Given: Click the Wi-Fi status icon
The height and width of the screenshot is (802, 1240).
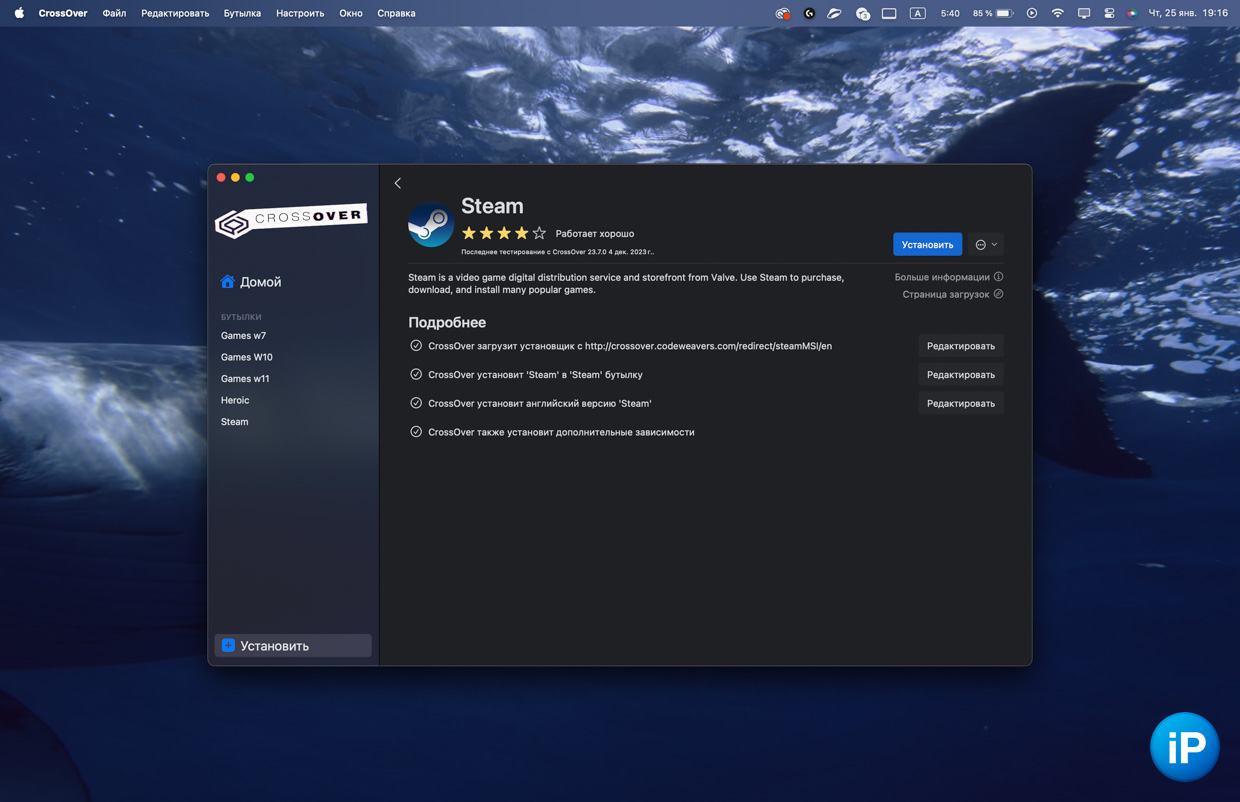Looking at the screenshot, I should tap(1057, 13).
